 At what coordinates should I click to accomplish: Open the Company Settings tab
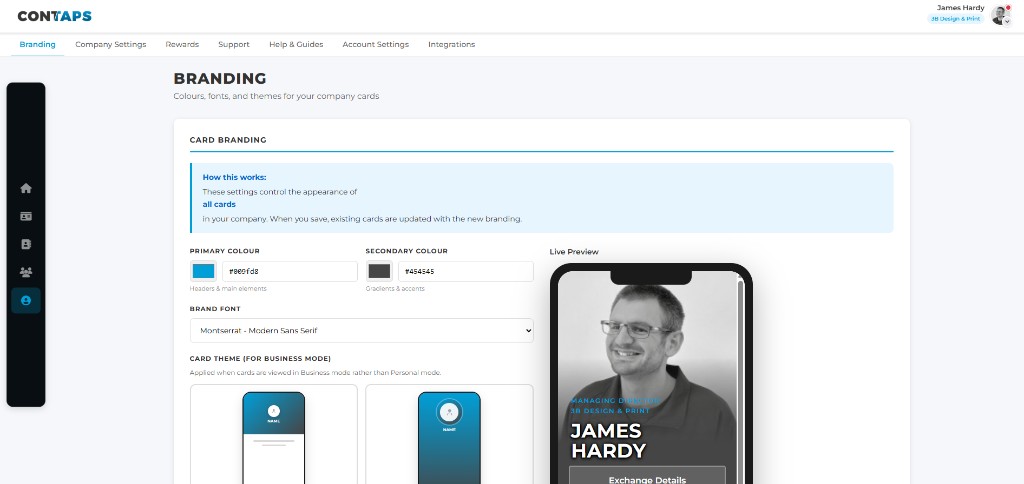pos(110,44)
